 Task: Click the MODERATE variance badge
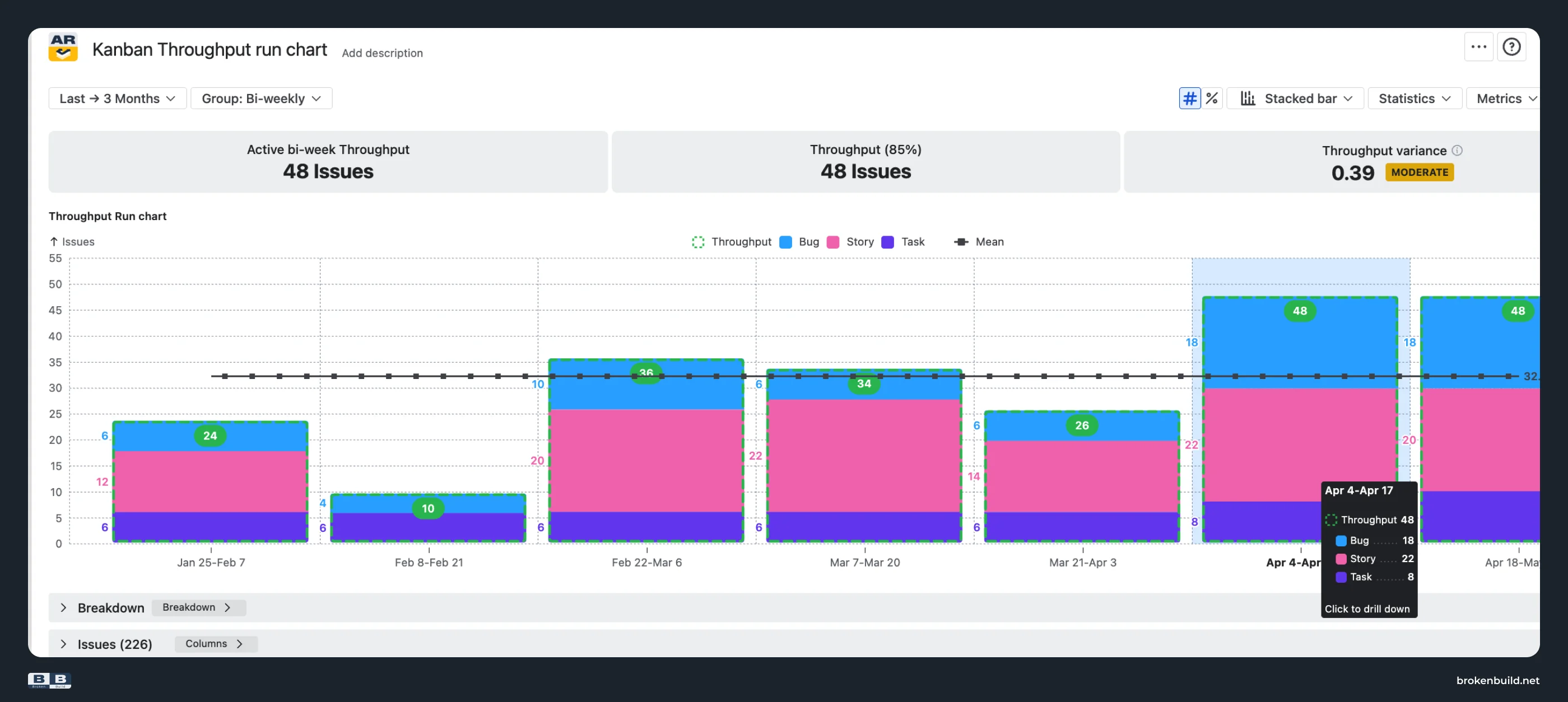tap(1420, 172)
